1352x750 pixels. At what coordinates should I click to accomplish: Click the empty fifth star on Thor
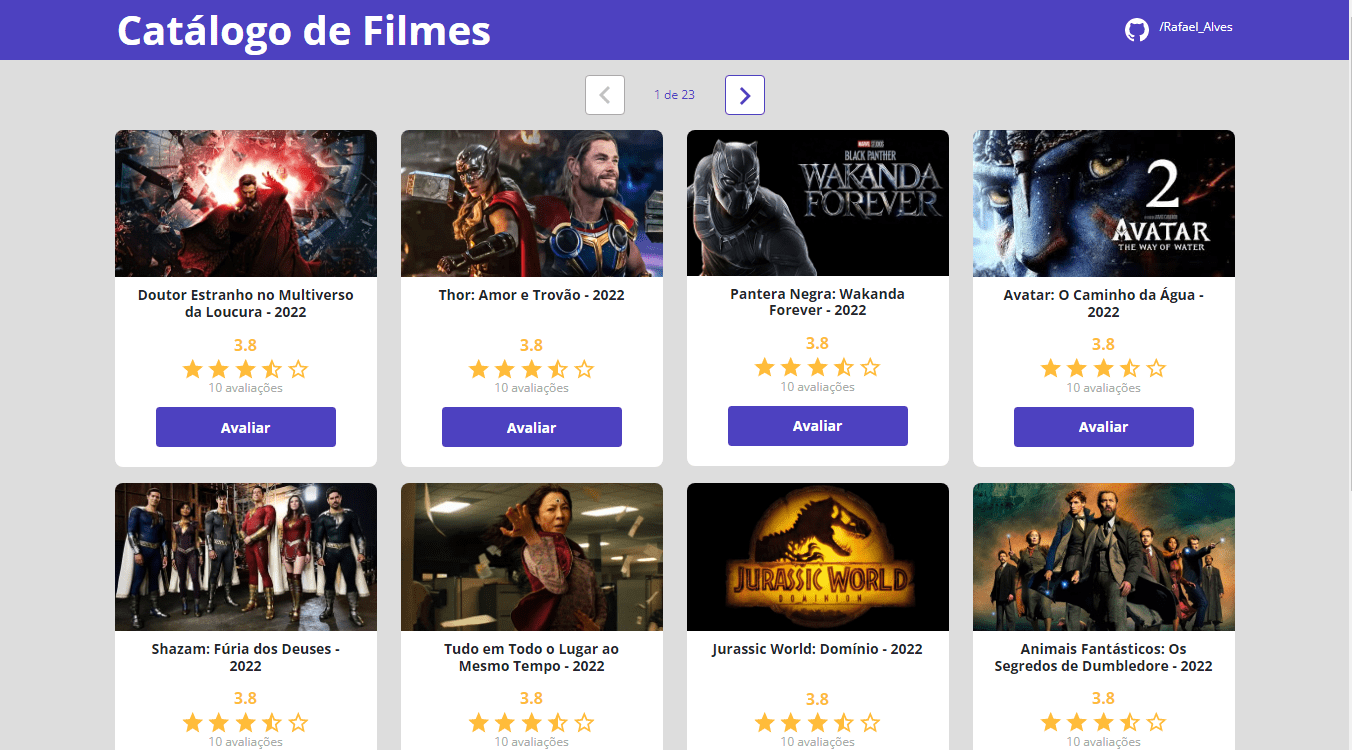click(x=584, y=369)
